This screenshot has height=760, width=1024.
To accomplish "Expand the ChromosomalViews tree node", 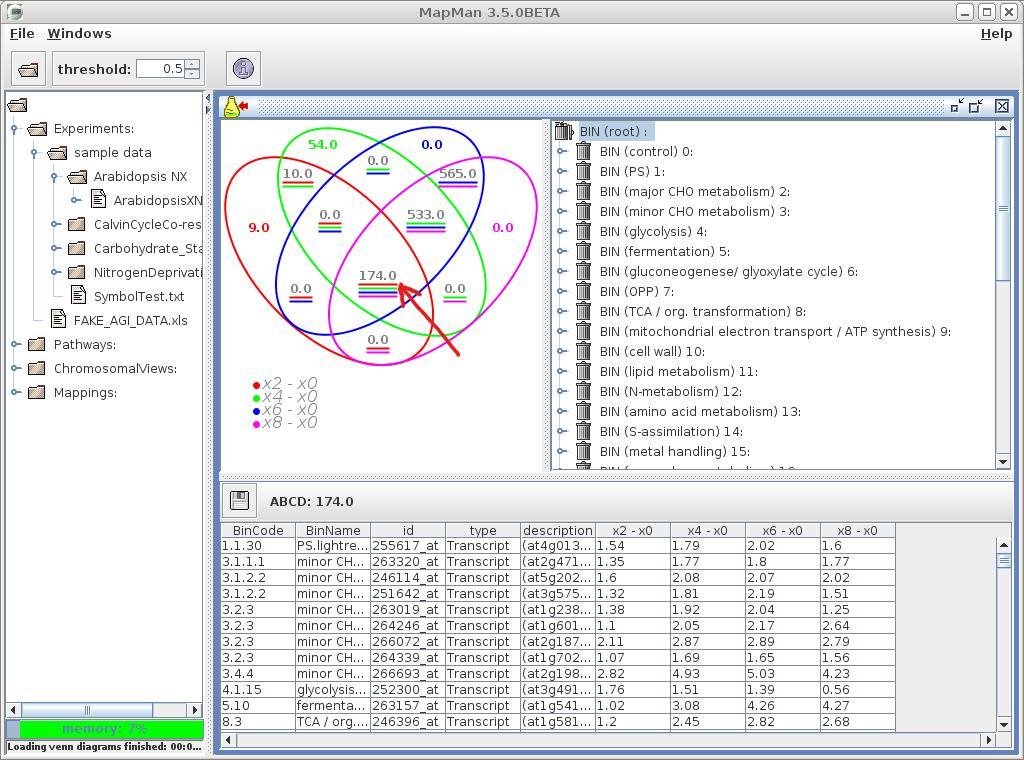I will point(16,368).
